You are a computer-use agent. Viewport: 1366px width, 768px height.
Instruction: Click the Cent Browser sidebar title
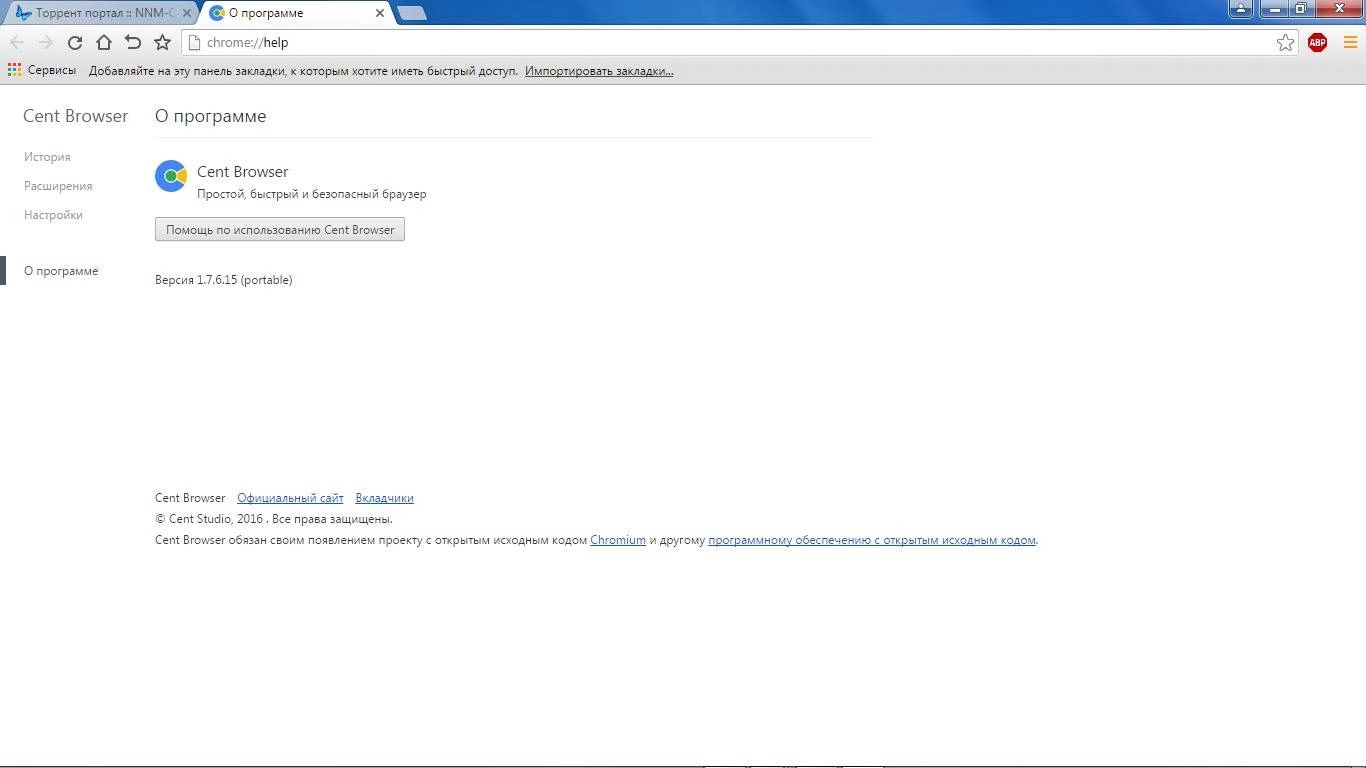(x=76, y=116)
